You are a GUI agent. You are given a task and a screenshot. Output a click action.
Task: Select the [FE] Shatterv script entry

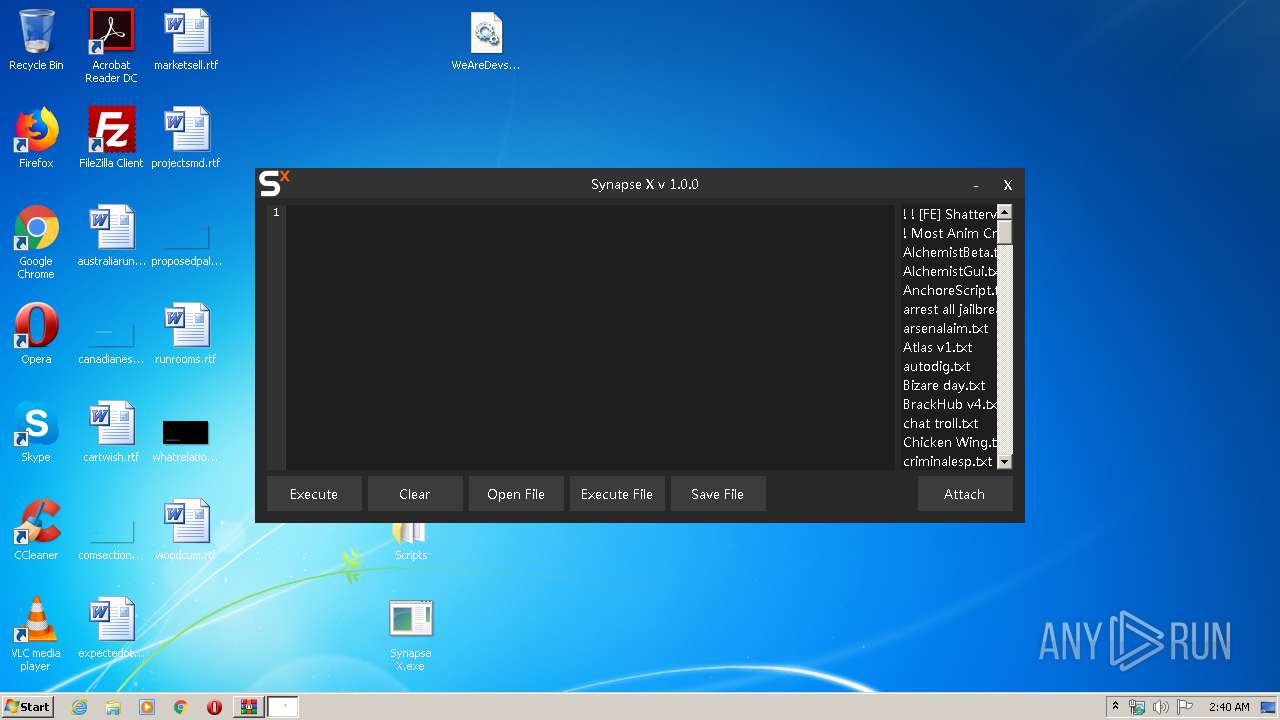click(x=949, y=214)
